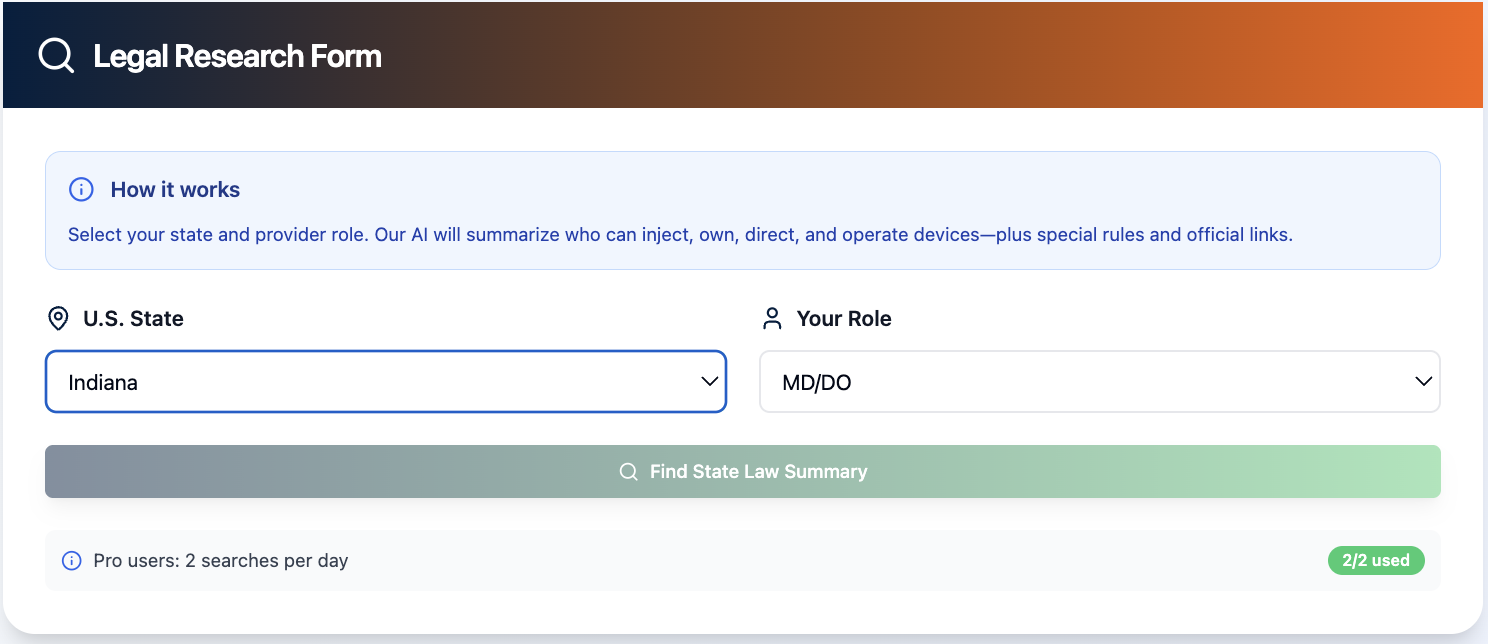The image size is (1488, 644).
Task: Click the location pin icon by U.S. State
Action: 59,319
